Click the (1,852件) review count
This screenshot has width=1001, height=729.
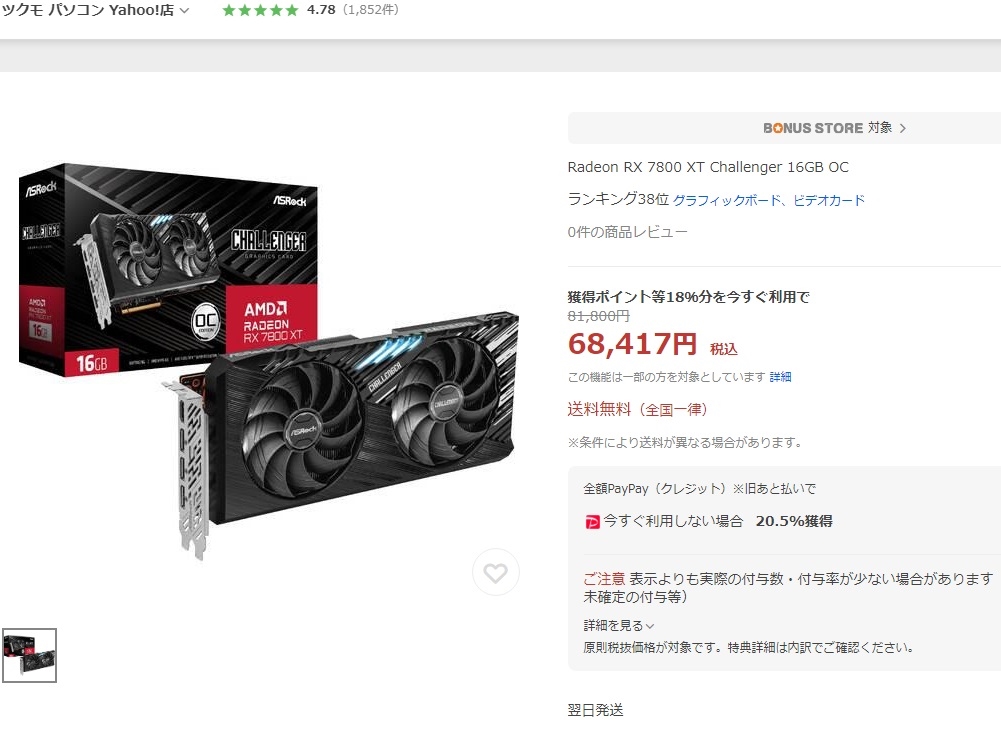[371, 10]
